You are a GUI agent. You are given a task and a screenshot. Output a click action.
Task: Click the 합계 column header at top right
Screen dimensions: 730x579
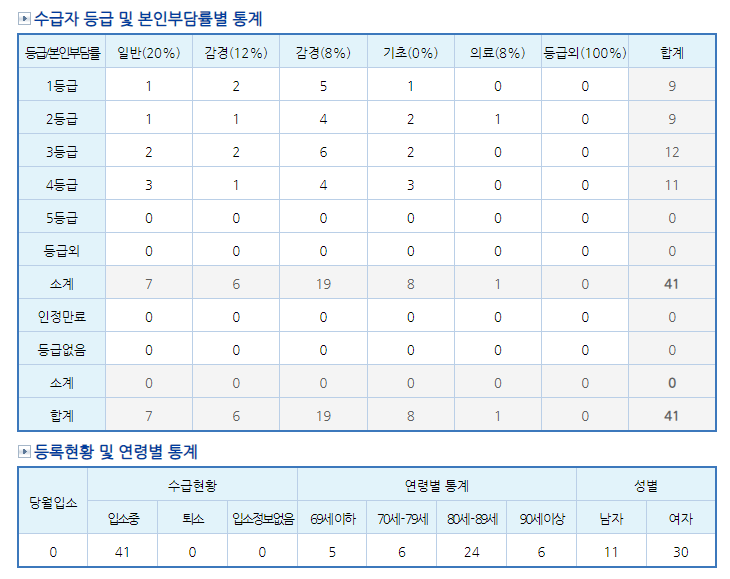tap(672, 53)
